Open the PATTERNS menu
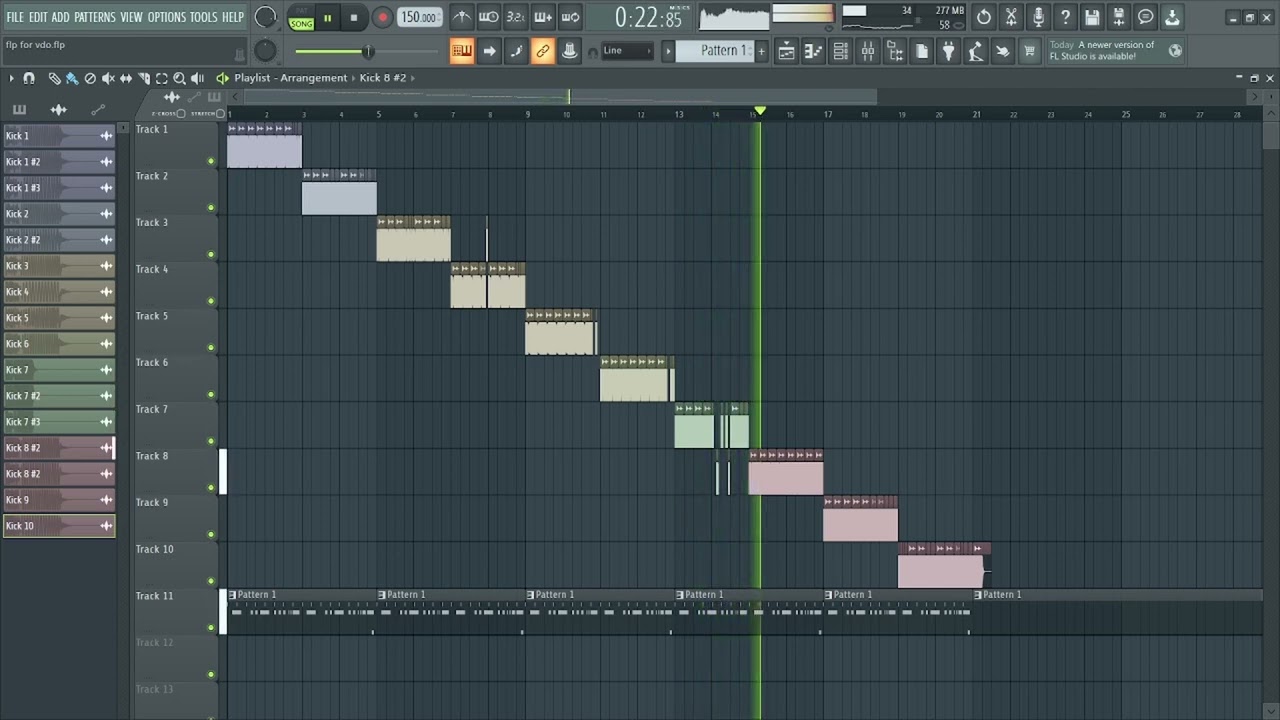The height and width of the screenshot is (720, 1280). 95,17
